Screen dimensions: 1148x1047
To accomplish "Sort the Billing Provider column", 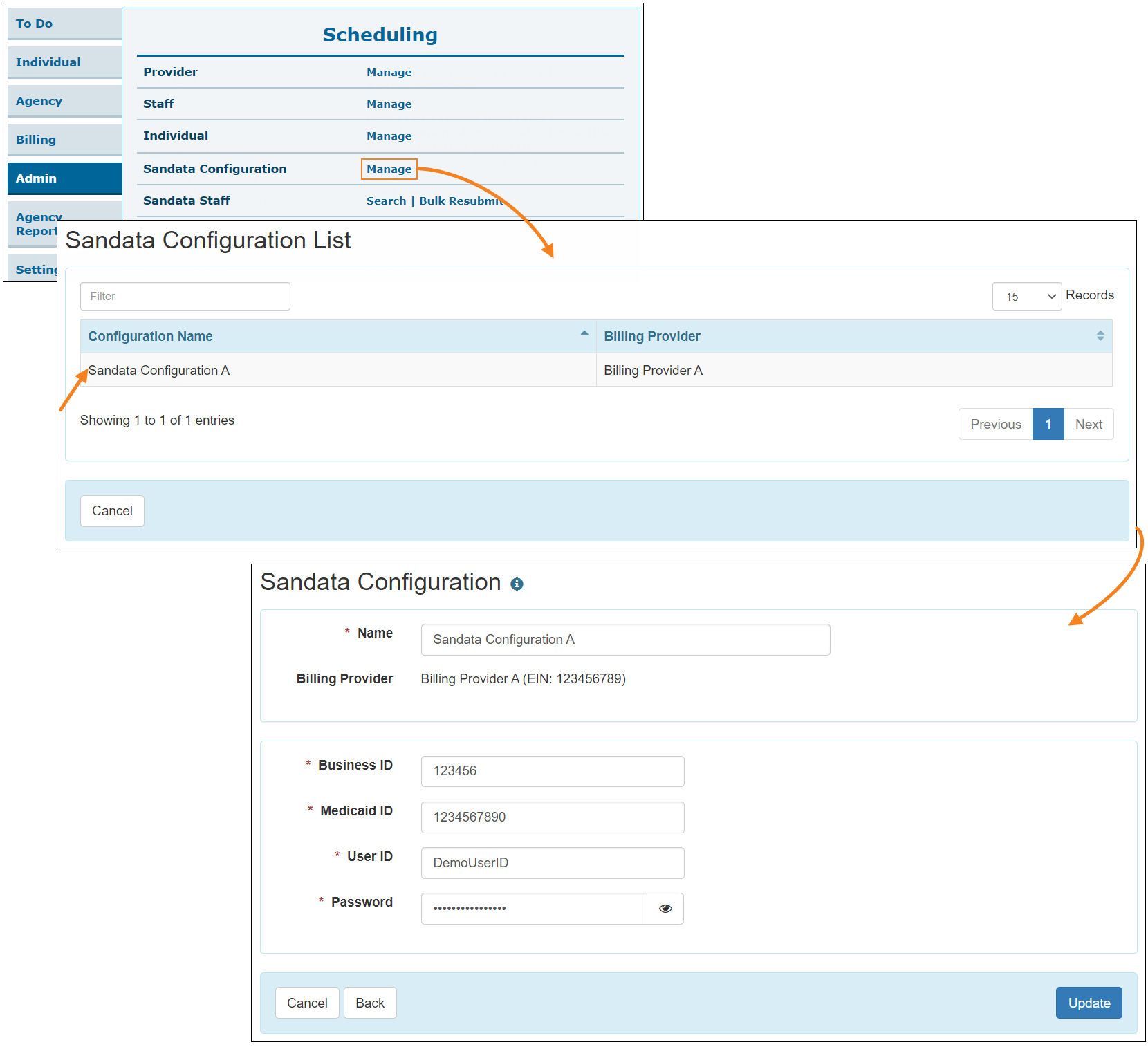I will click(x=1100, y=336).
